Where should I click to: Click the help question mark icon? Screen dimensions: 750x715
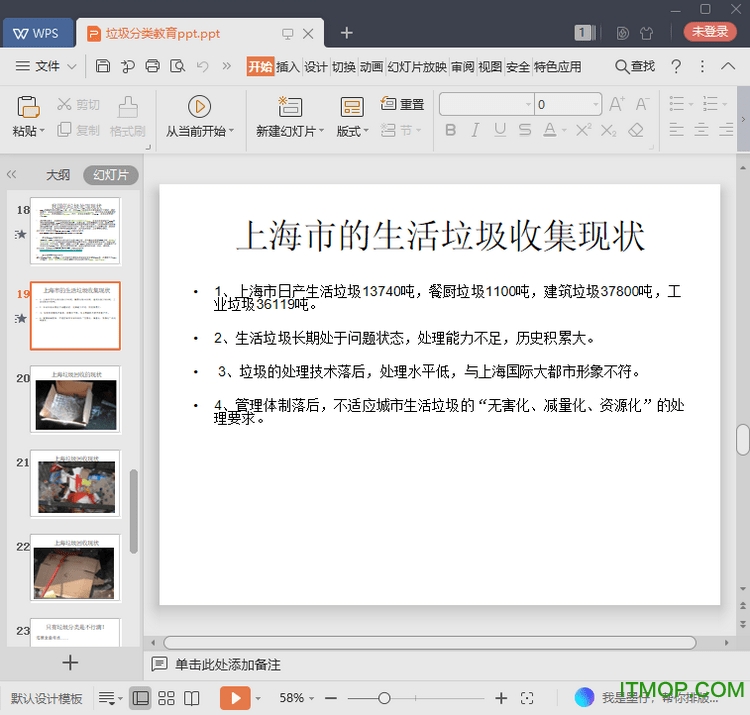click(676, 66)
